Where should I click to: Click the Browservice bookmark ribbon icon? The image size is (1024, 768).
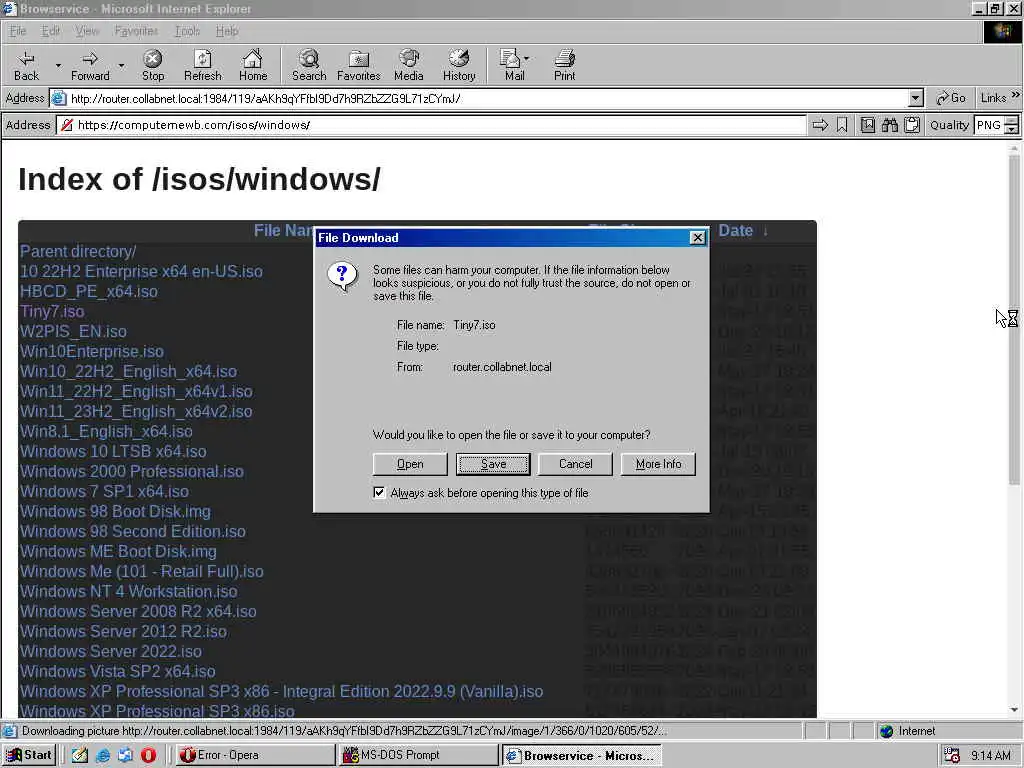(x=842, y=125)
